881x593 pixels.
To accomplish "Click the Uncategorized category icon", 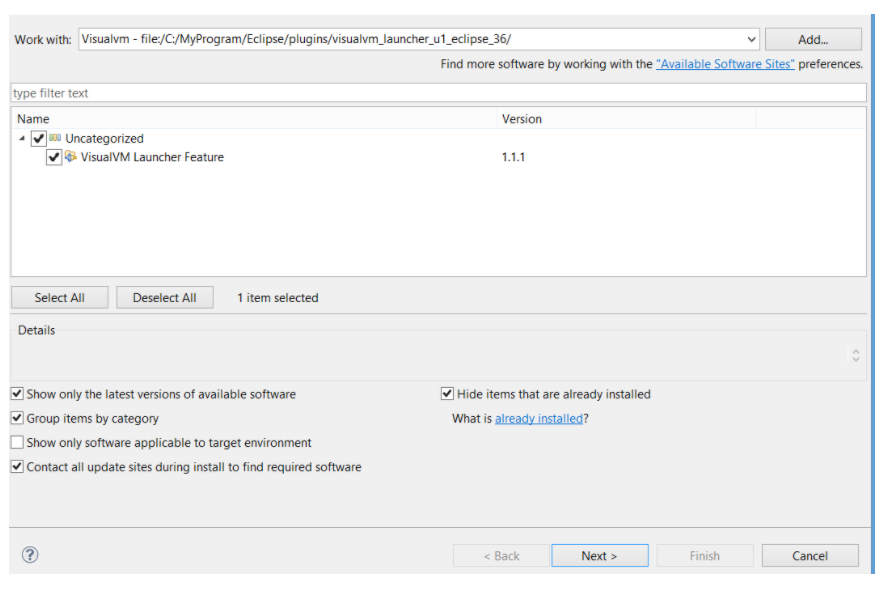I will 56,138.
